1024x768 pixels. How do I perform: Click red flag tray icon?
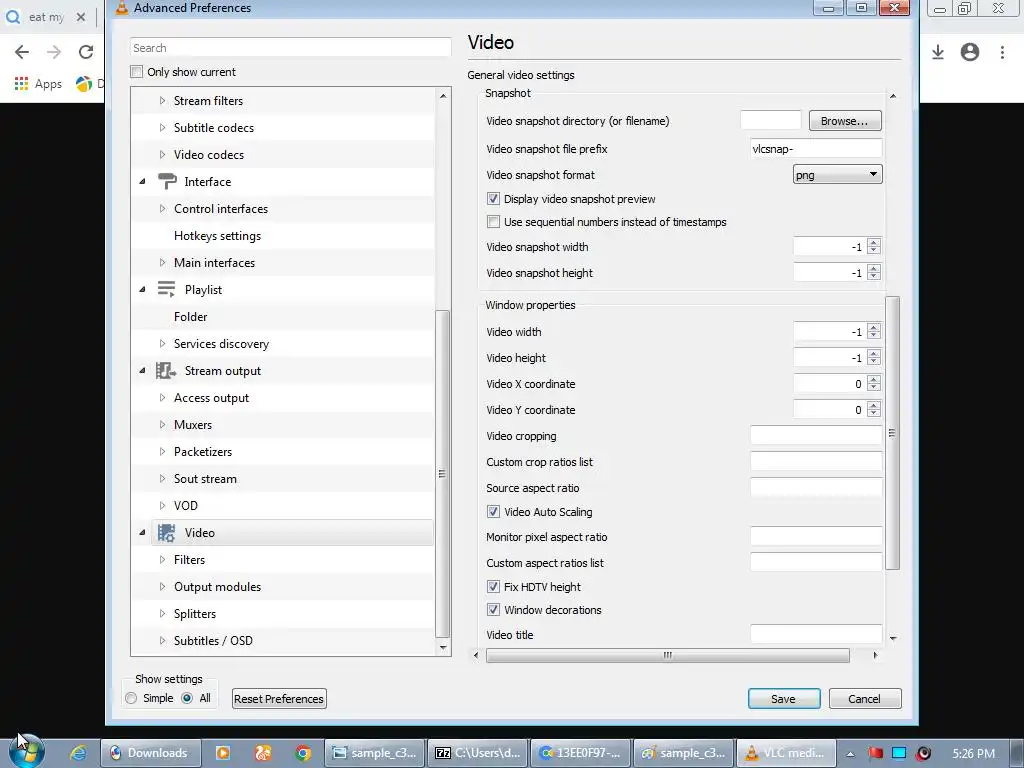875,753
